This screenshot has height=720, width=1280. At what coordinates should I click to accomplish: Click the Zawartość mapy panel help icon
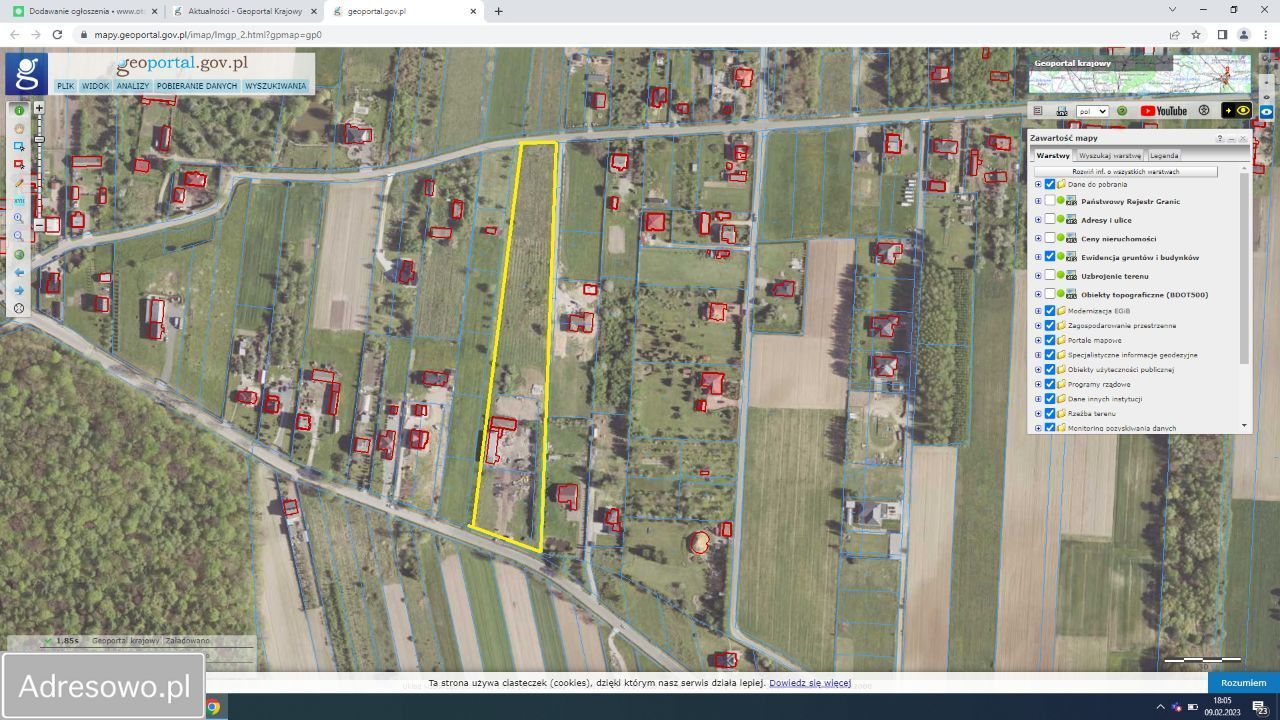click(1220, 138)
